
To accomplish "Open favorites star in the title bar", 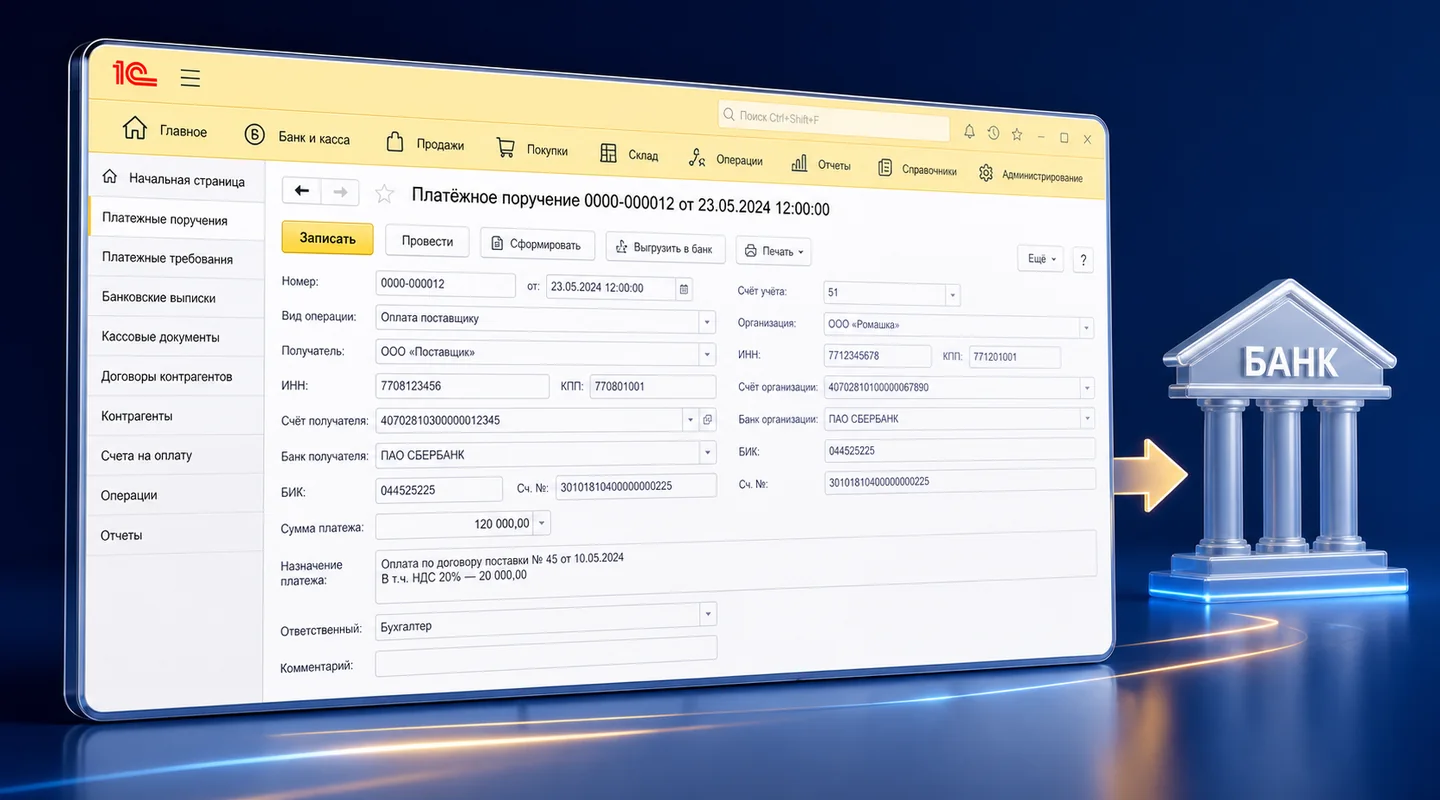I will [1017, 134].
